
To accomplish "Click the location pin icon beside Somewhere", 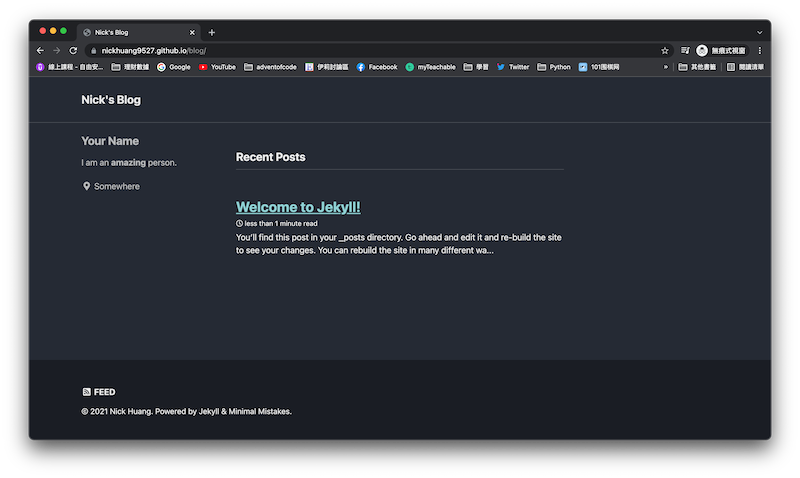I will [x=86, y=186].
